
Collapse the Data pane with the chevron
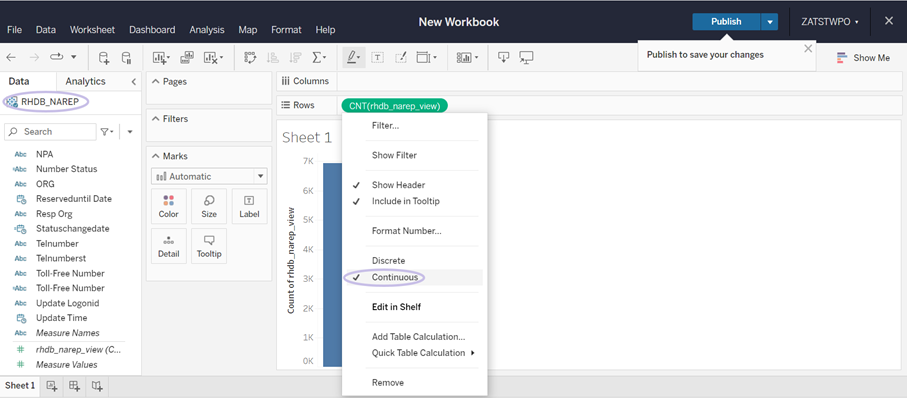point(133,82)
